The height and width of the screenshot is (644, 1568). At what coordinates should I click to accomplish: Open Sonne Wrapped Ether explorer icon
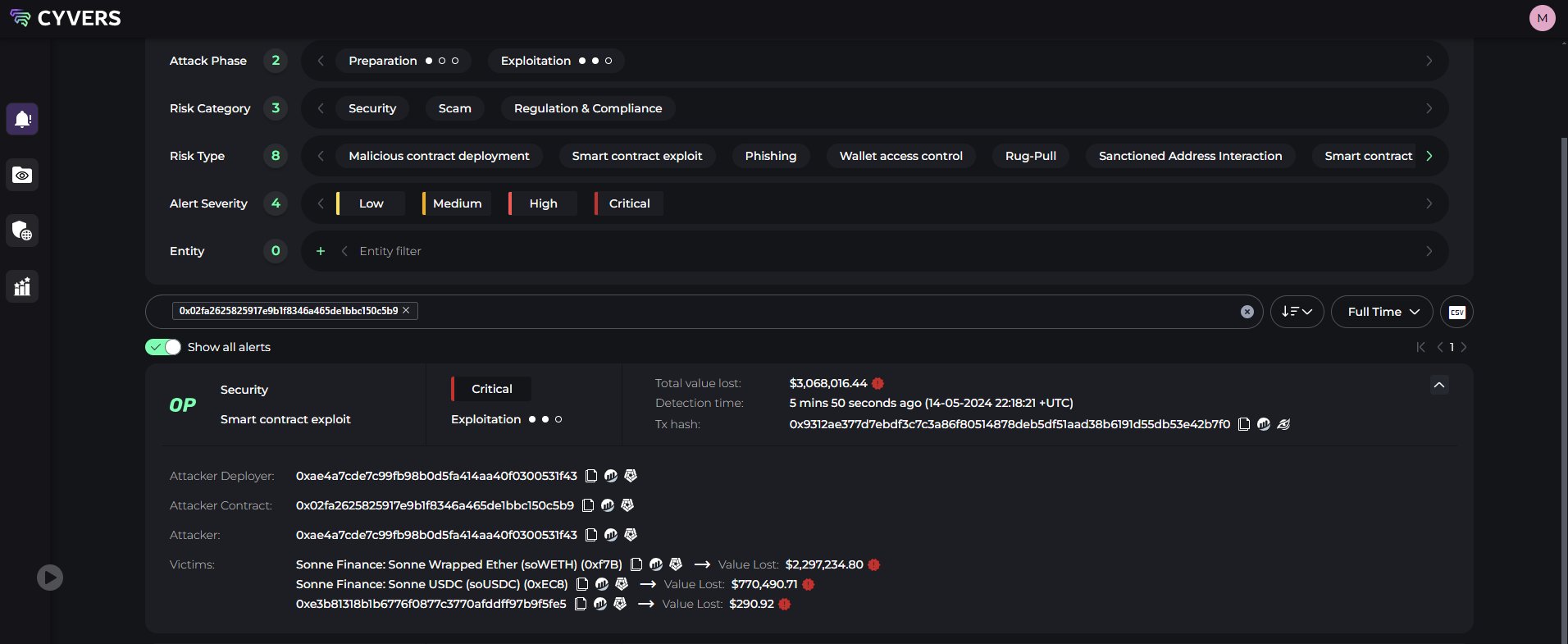tap(656, 564)
